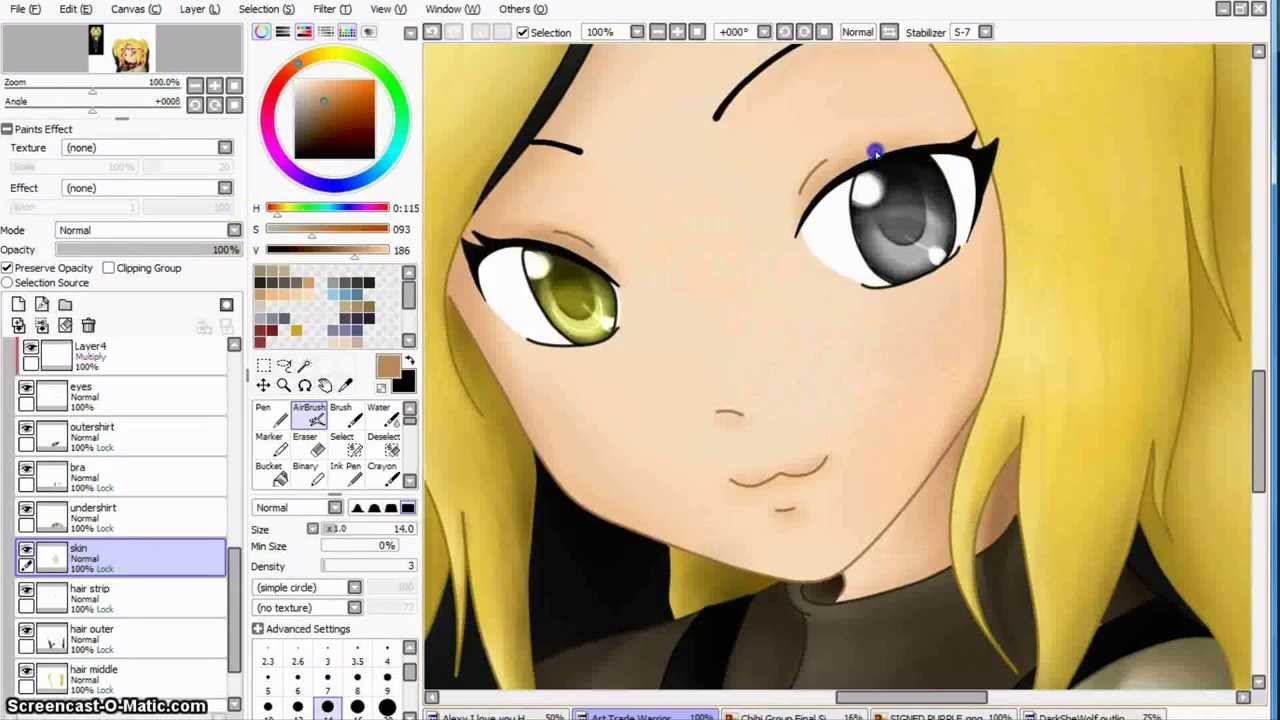Click the Hue slider bar

click(327, 208)
